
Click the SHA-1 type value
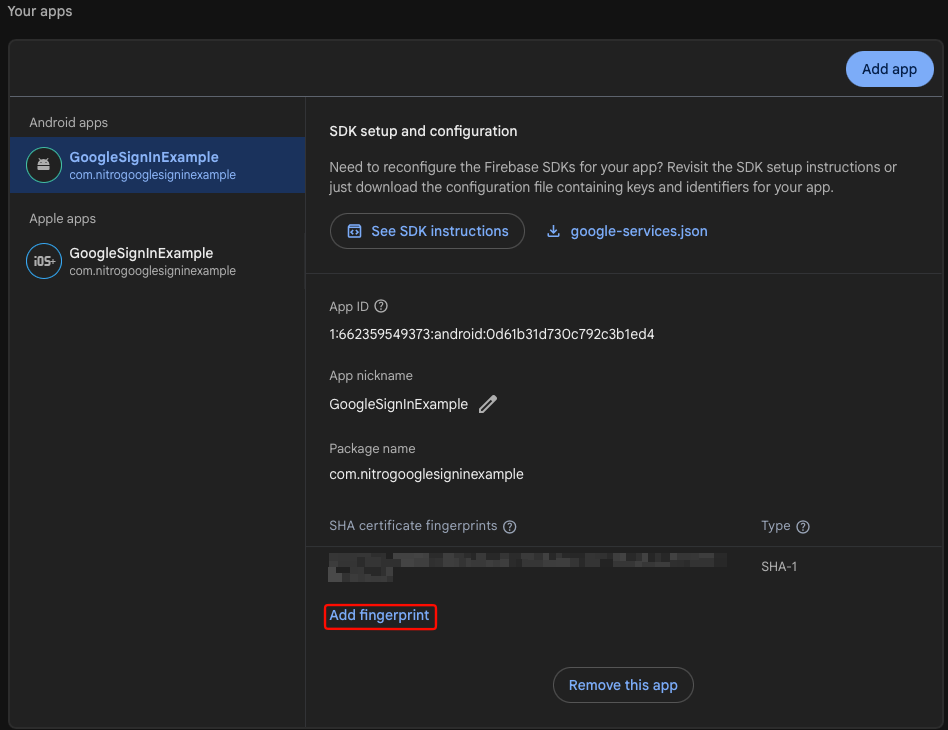pos(779,567)
